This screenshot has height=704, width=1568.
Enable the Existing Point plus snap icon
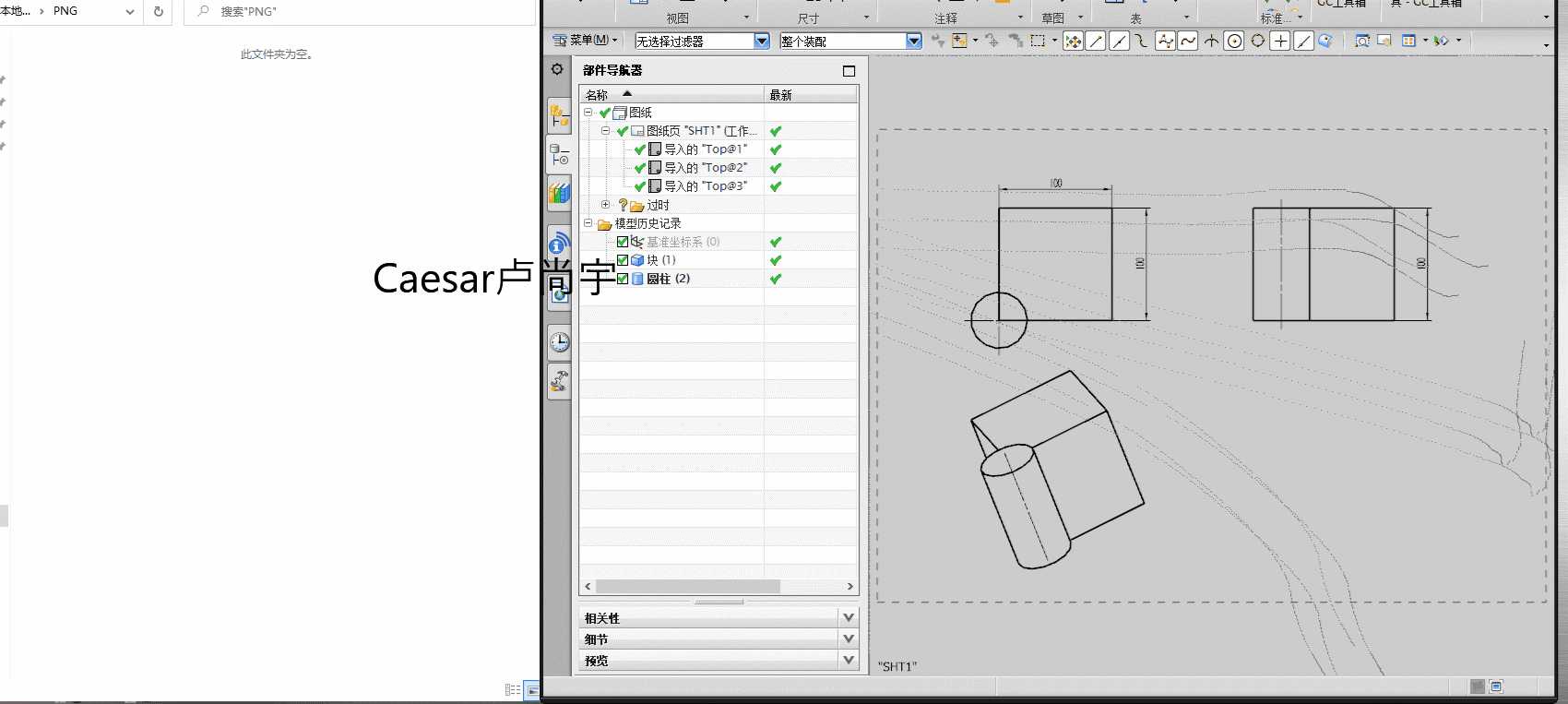[x=1280, y=41]
